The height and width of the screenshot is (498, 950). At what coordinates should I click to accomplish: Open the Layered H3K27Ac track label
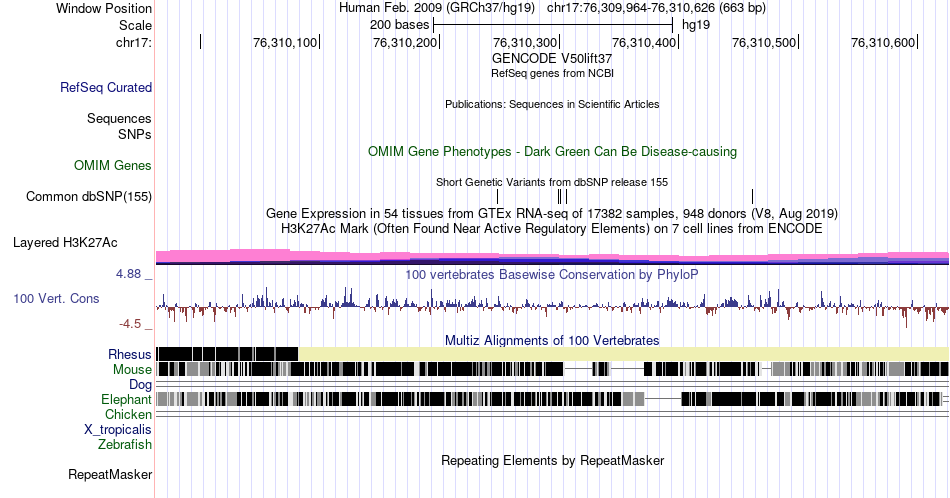tap(65, 242)
